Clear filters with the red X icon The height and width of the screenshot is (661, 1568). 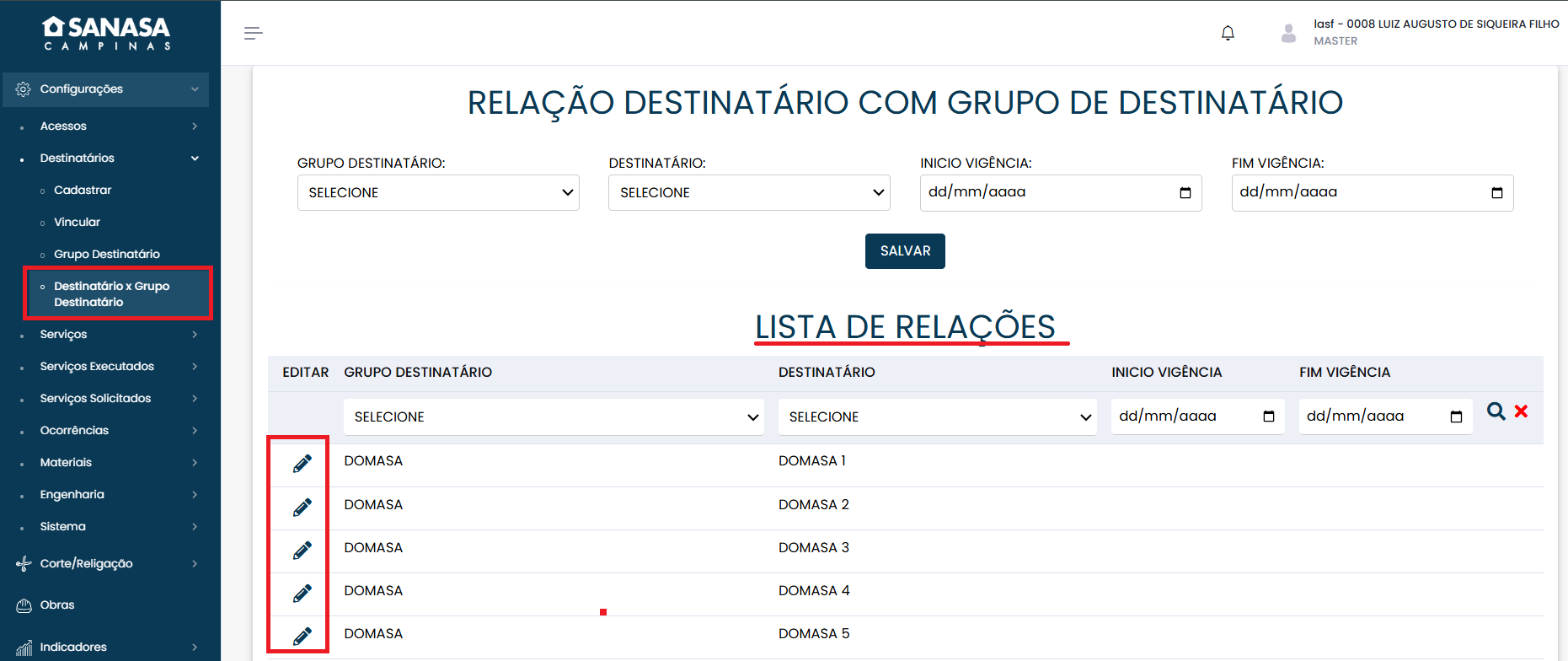[1521, 411]
